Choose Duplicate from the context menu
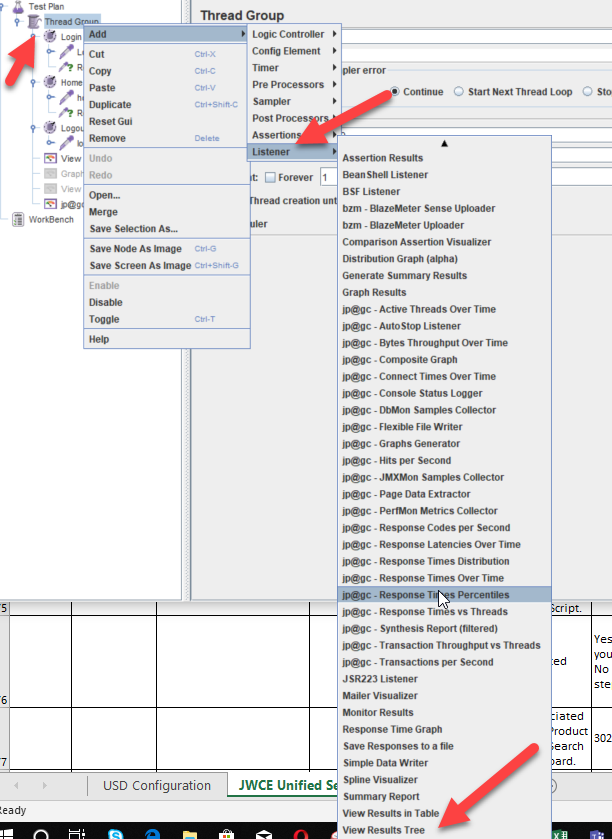Image resolution: width=612 pixels, height=839 pixels. [110, 105]
